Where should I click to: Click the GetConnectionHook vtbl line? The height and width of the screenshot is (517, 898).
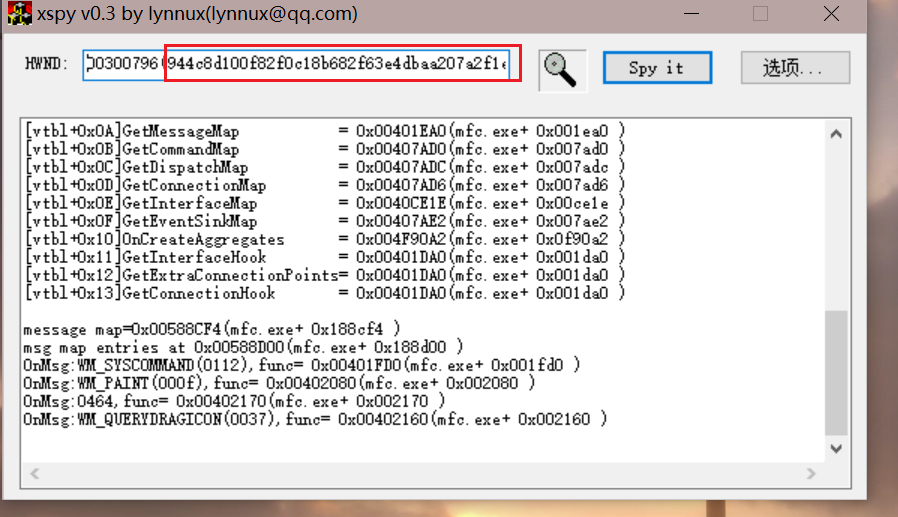click(x=324, y=293)
